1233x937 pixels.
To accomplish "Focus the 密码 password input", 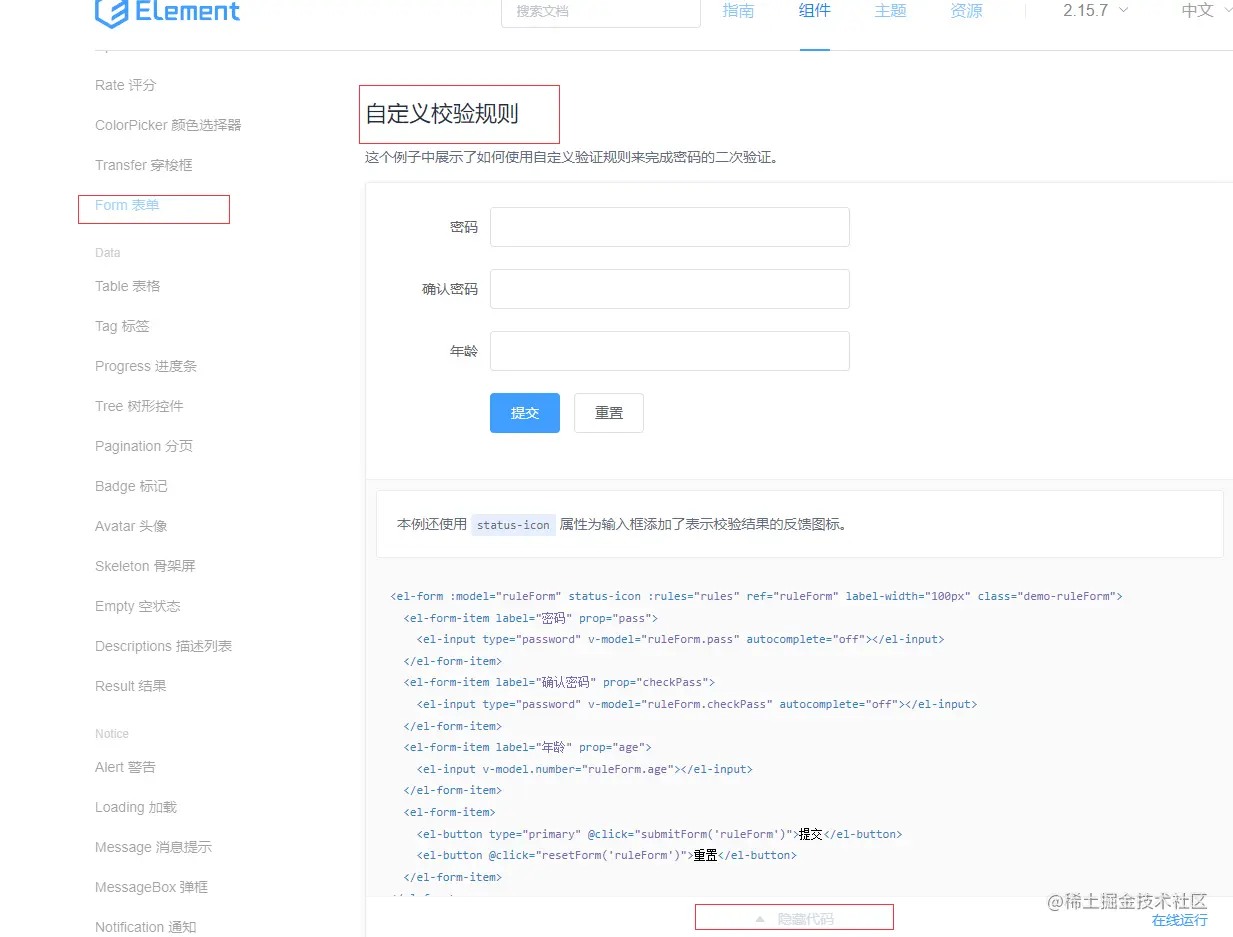I will 670,227.
